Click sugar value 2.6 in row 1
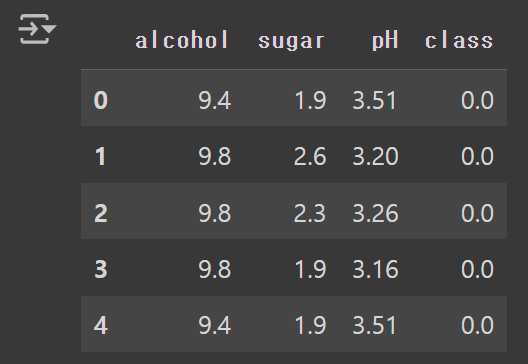 [310, 157]
